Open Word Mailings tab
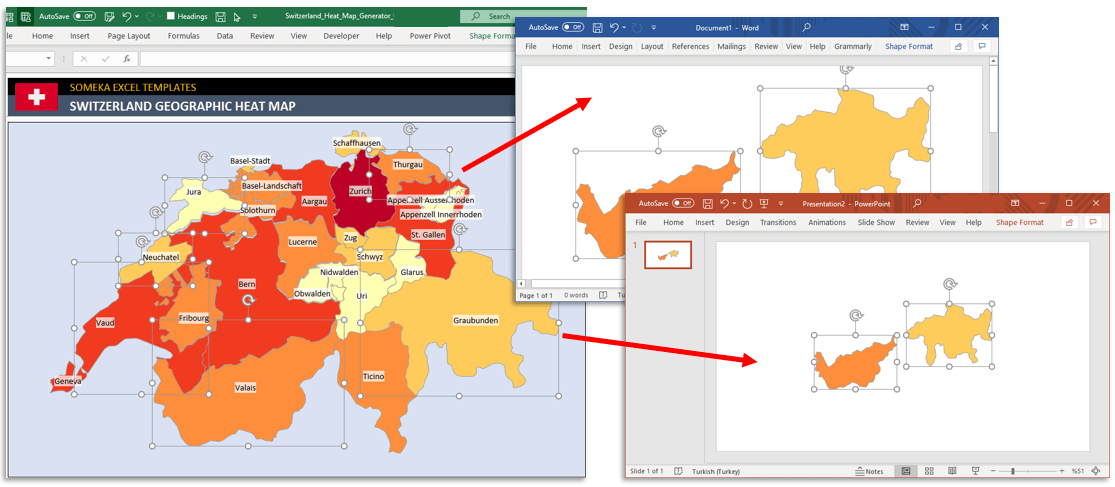This screenshot has height=487, width=1115. tap(731, 46)
